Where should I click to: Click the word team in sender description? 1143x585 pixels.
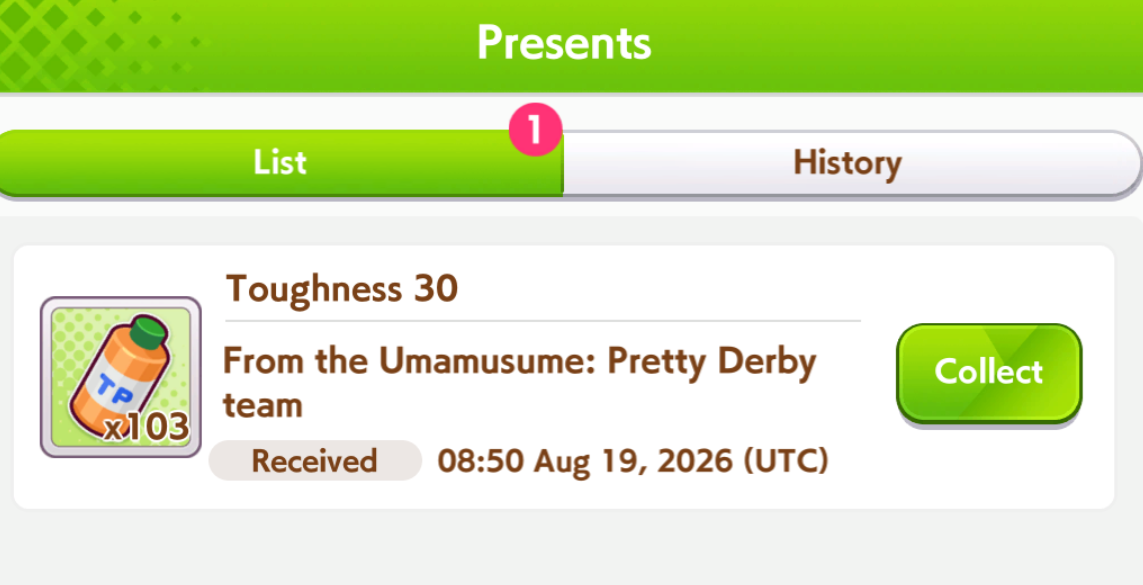(x=262, y=405)
